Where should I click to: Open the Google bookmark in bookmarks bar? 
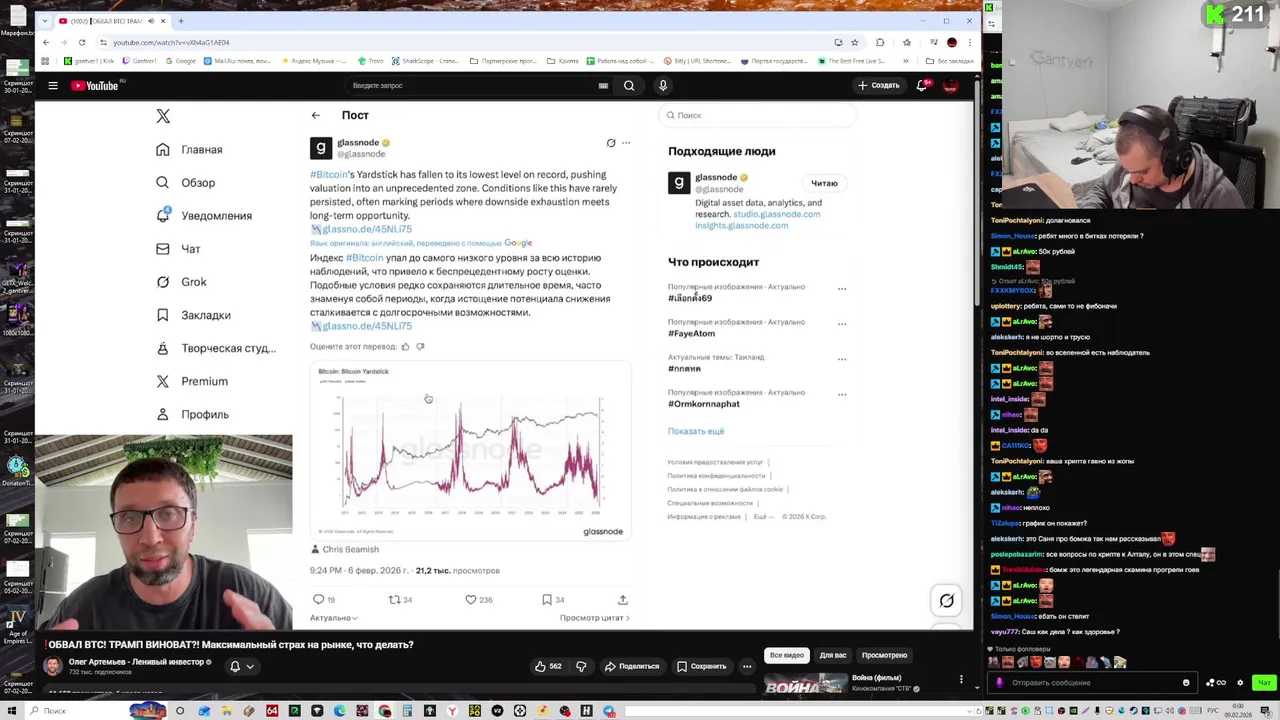(180, 61)
